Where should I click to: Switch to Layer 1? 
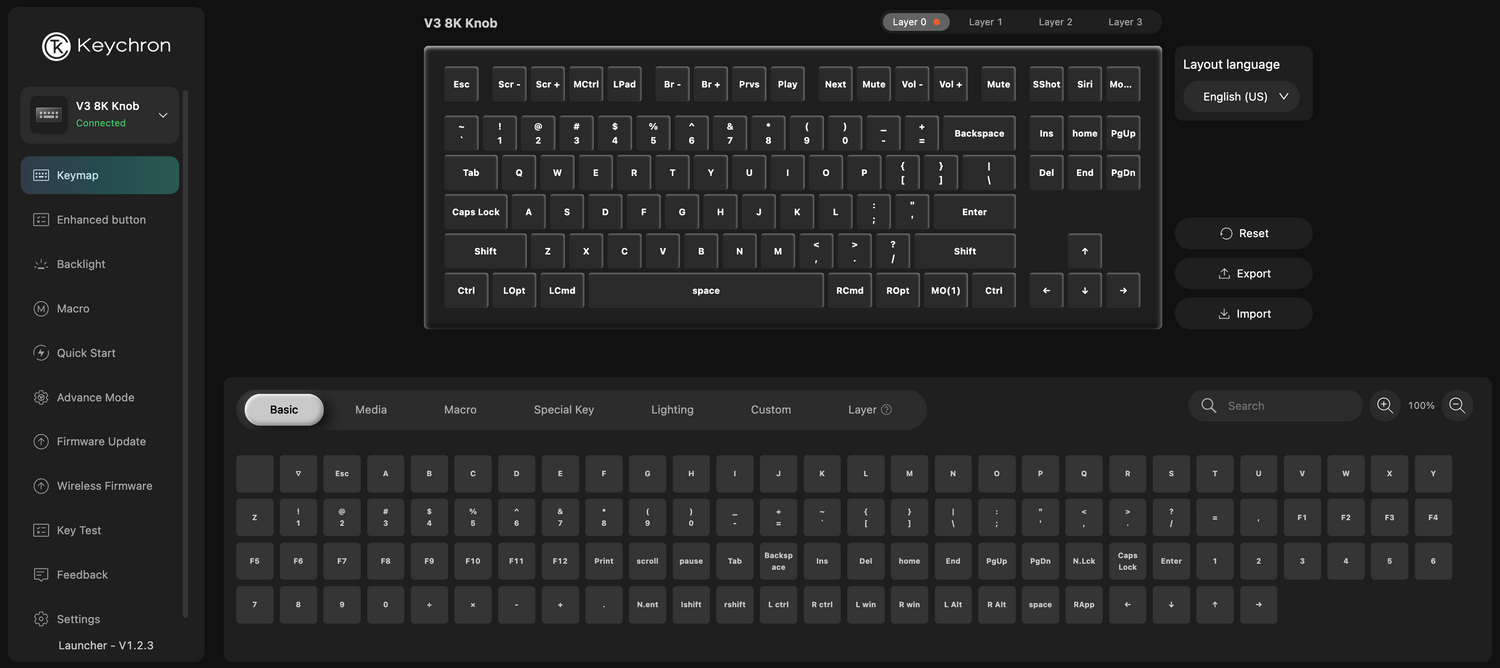pos(985,22)
